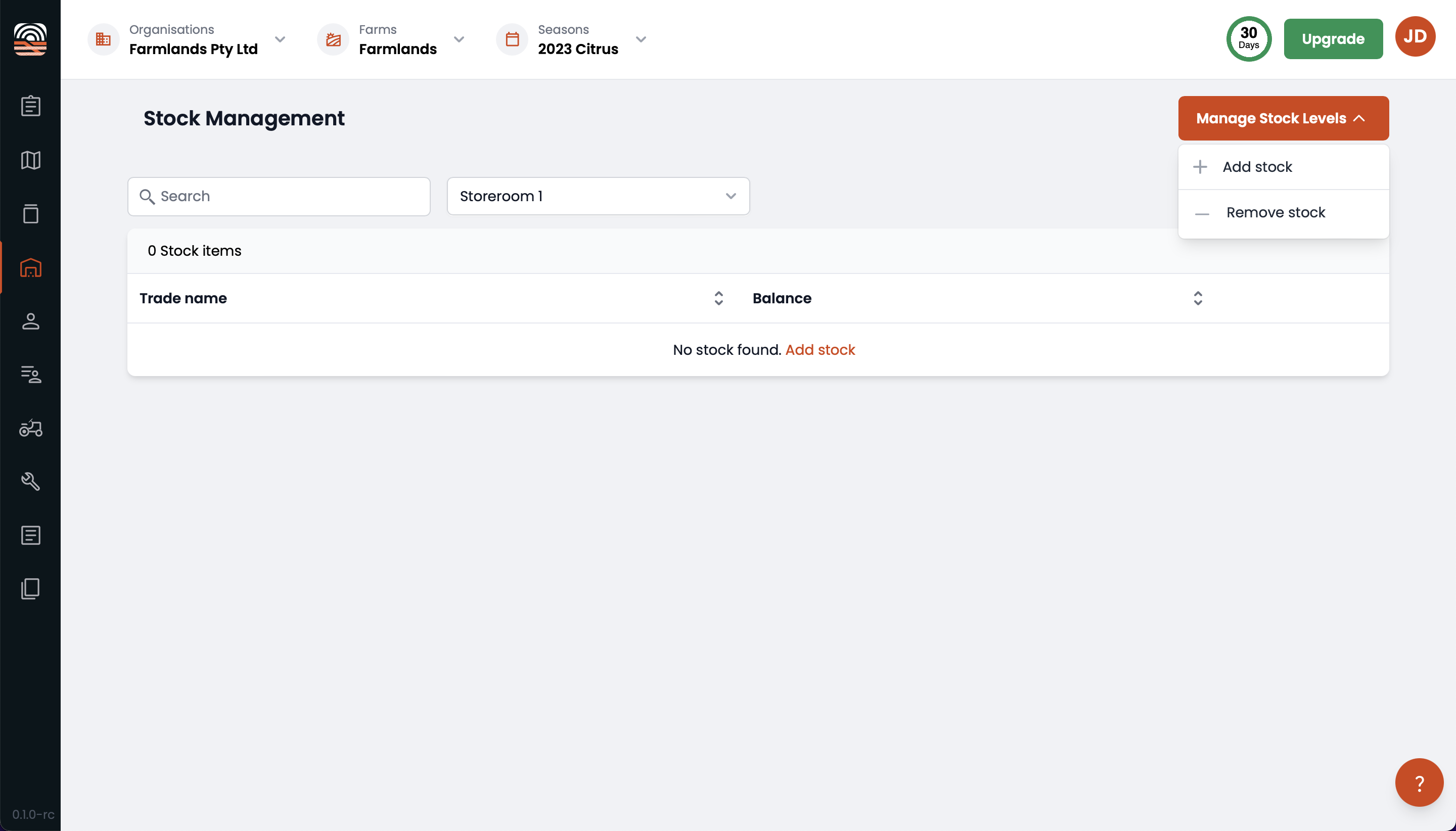
Task: Open the stacked pages sidebar icon
Action: pyautogui.click(x=30, y=589)
